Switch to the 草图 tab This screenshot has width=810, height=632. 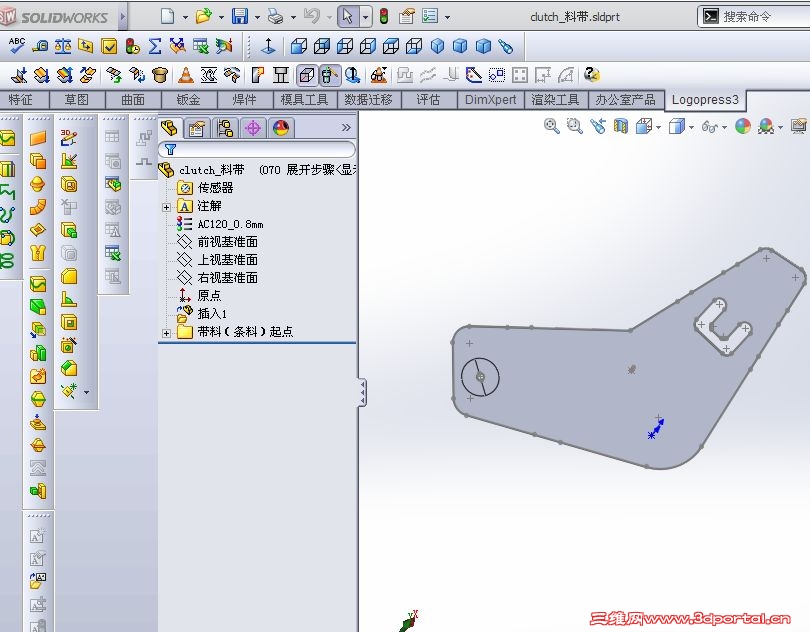[77, 100]
